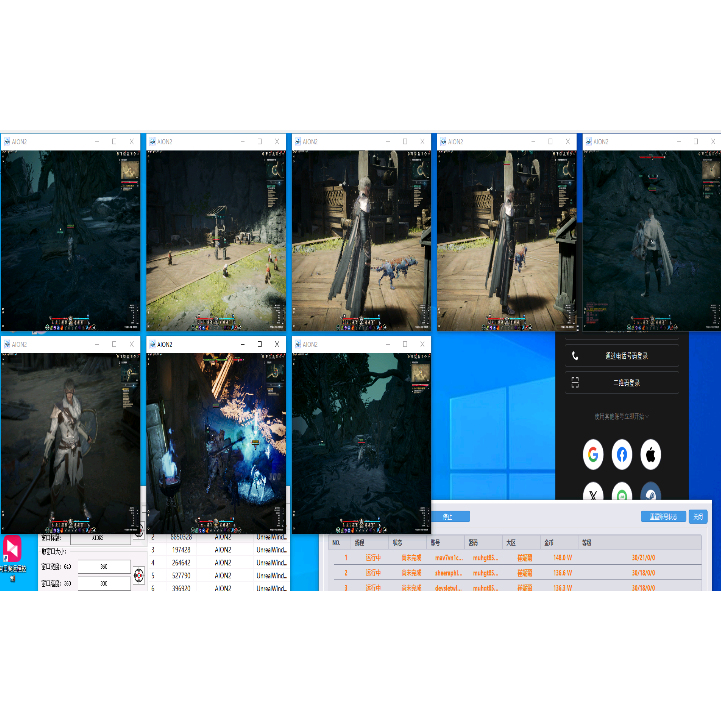
Task: Sign in with the Apple icon
Action: pyautogui.click(x=651, y=454)
